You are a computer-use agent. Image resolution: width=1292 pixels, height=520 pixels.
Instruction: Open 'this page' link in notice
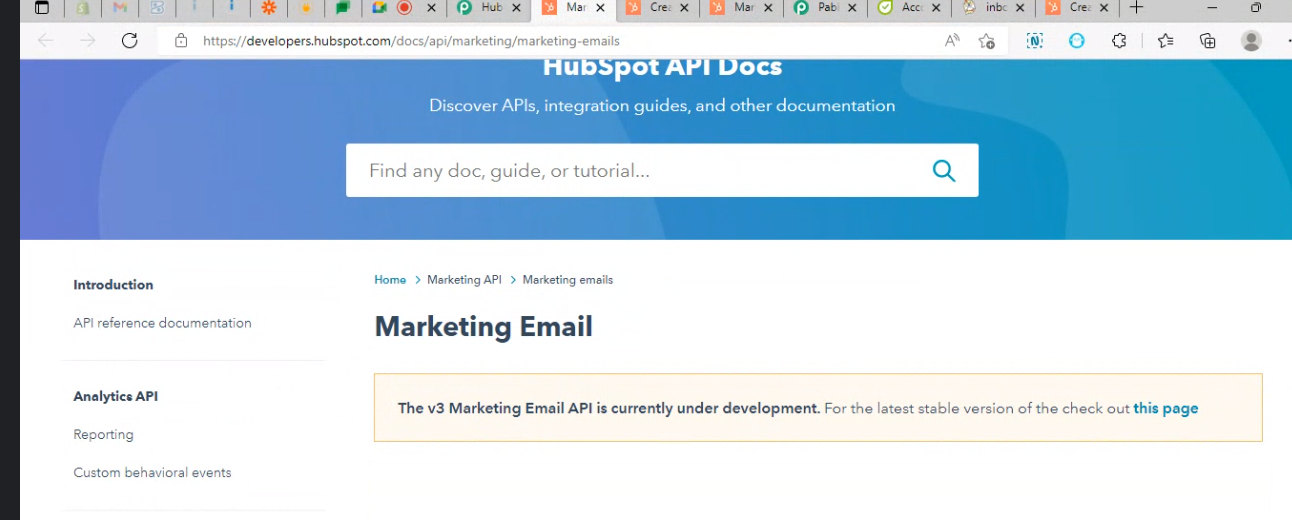tap(1165, 408)
